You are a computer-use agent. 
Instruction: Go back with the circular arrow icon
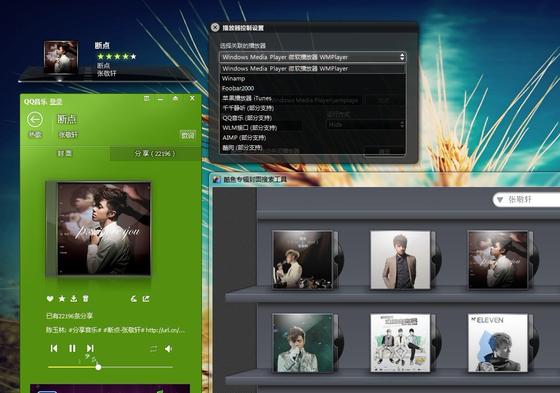point(35,120)
